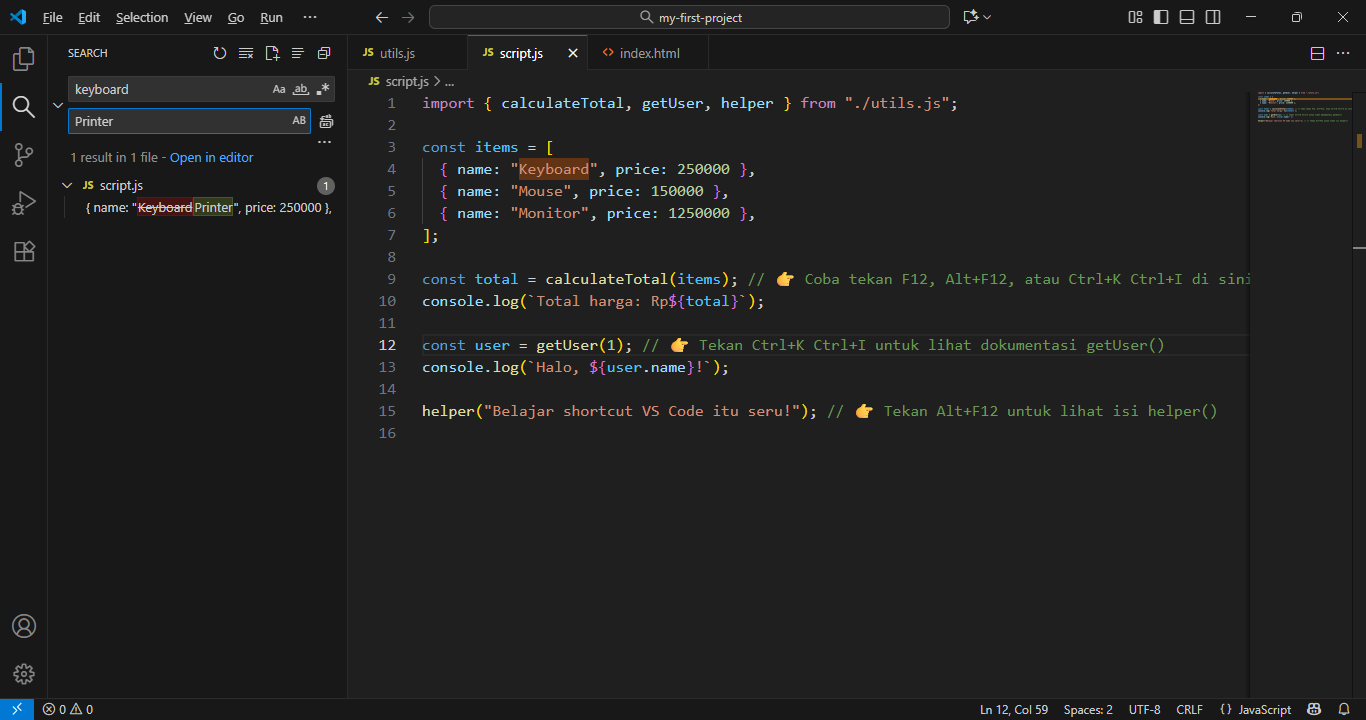The image size is (1366, 720).
Task: Open the Copilot chat dropdown
Action: pyautogui.click(x=988, y=16)
